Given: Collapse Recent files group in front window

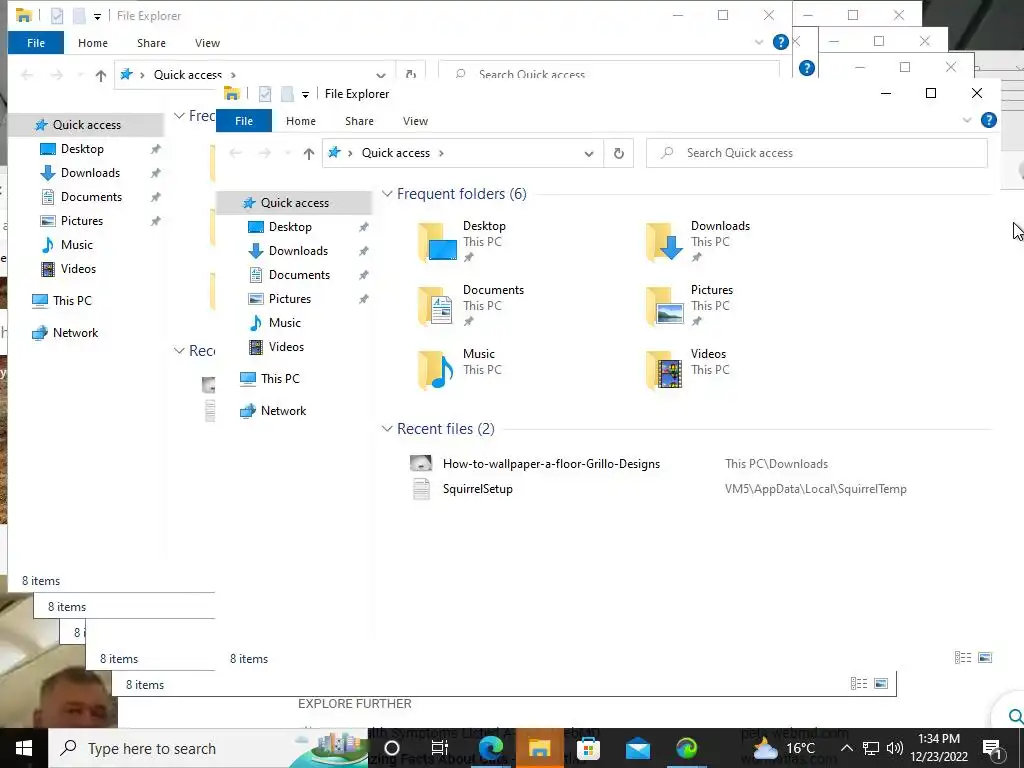Looking at the screenshot, I should (x=387, y=429).
